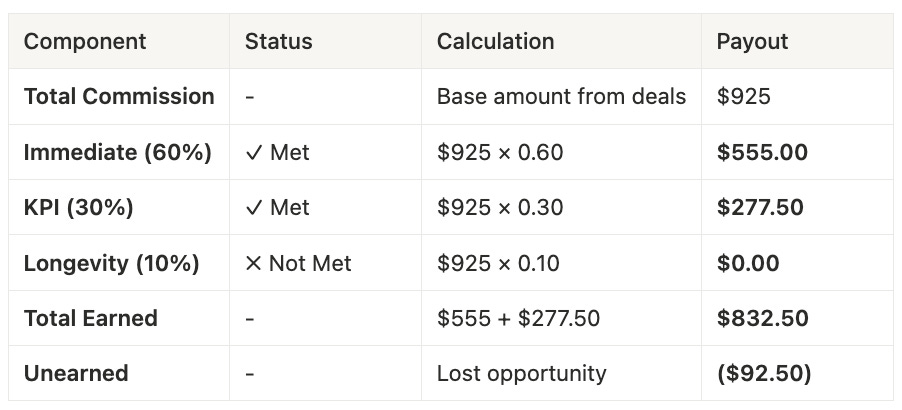This screenshot has width=902, height=410.
Task: Click the X icon beside Not Met
Action: click(253, 264)
